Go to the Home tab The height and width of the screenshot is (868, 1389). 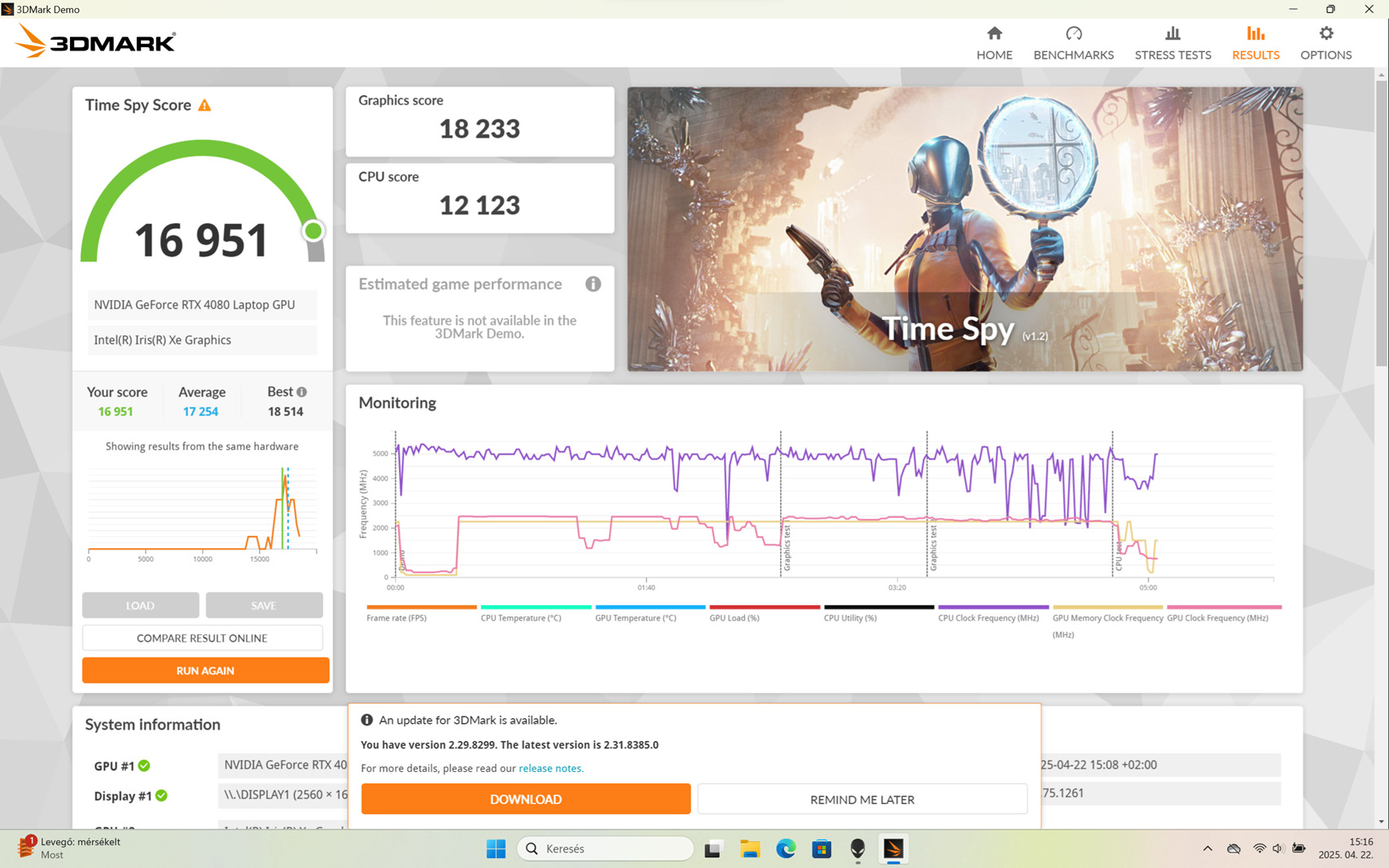pos(994,43)
